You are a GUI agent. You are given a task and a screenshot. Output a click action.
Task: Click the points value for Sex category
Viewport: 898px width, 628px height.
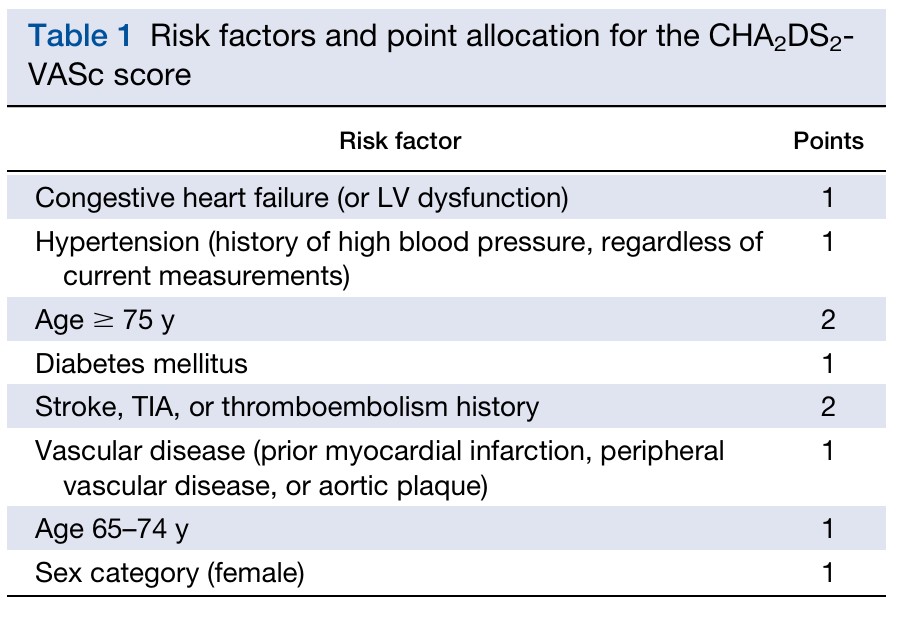828,573
